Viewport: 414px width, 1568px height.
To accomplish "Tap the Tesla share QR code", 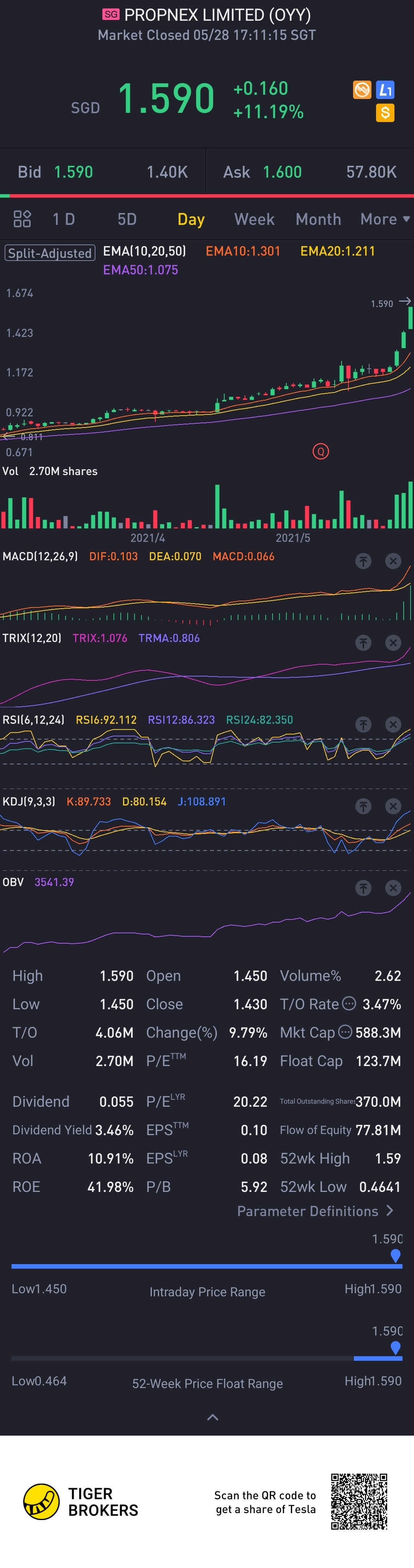I will (x=359, y=1502).
